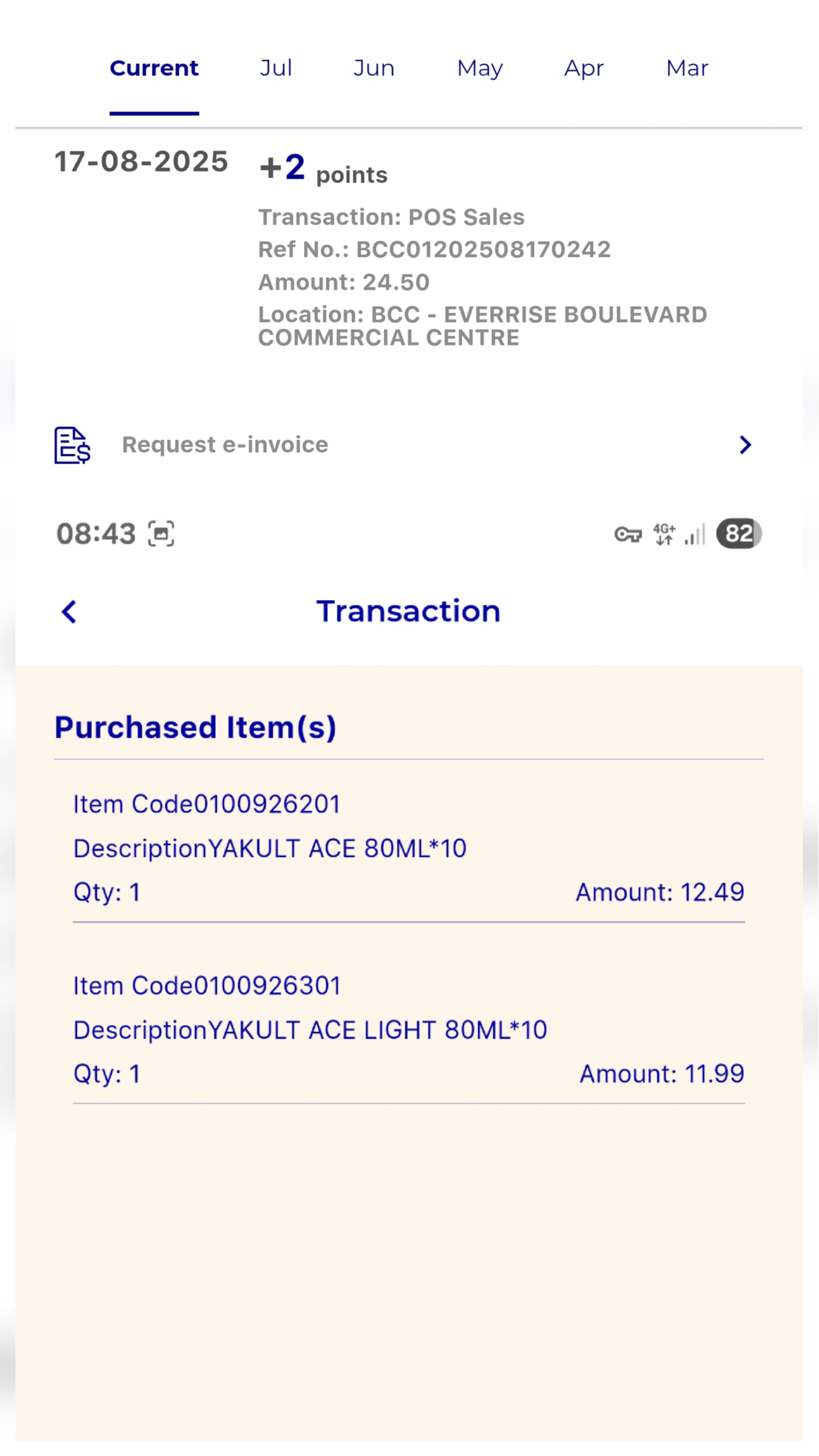Switch to the Jul tab
Viewport: 819px width, 1456px height.
pos(276,68)
